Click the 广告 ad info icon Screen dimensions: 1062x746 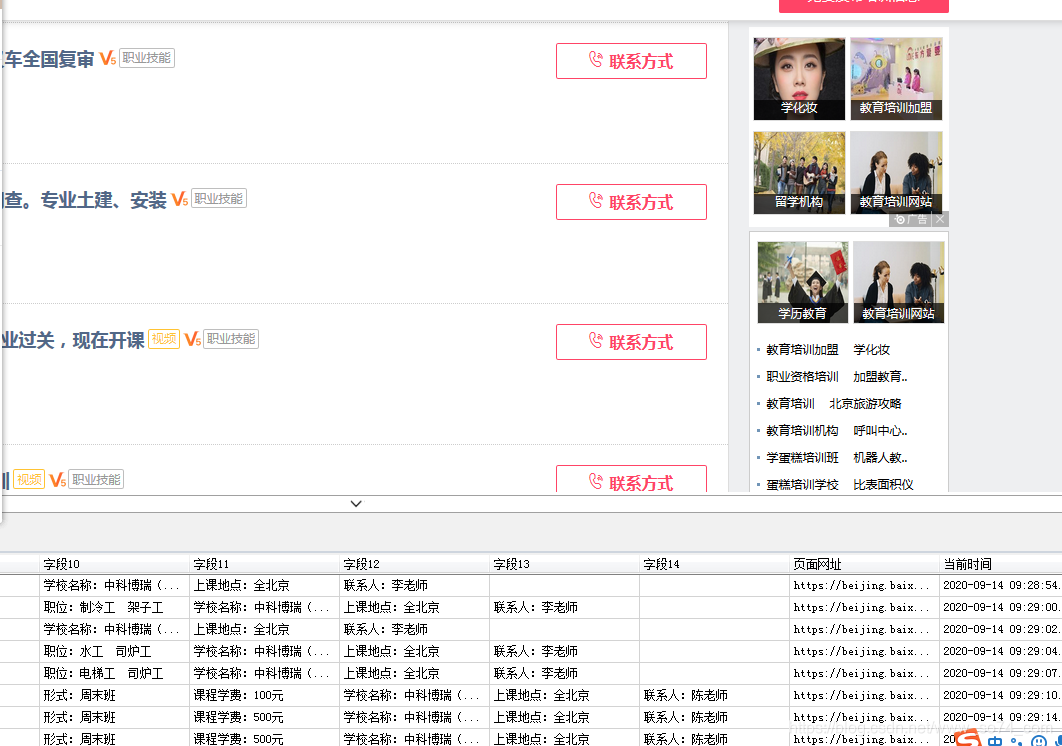[x=910, y=220]
